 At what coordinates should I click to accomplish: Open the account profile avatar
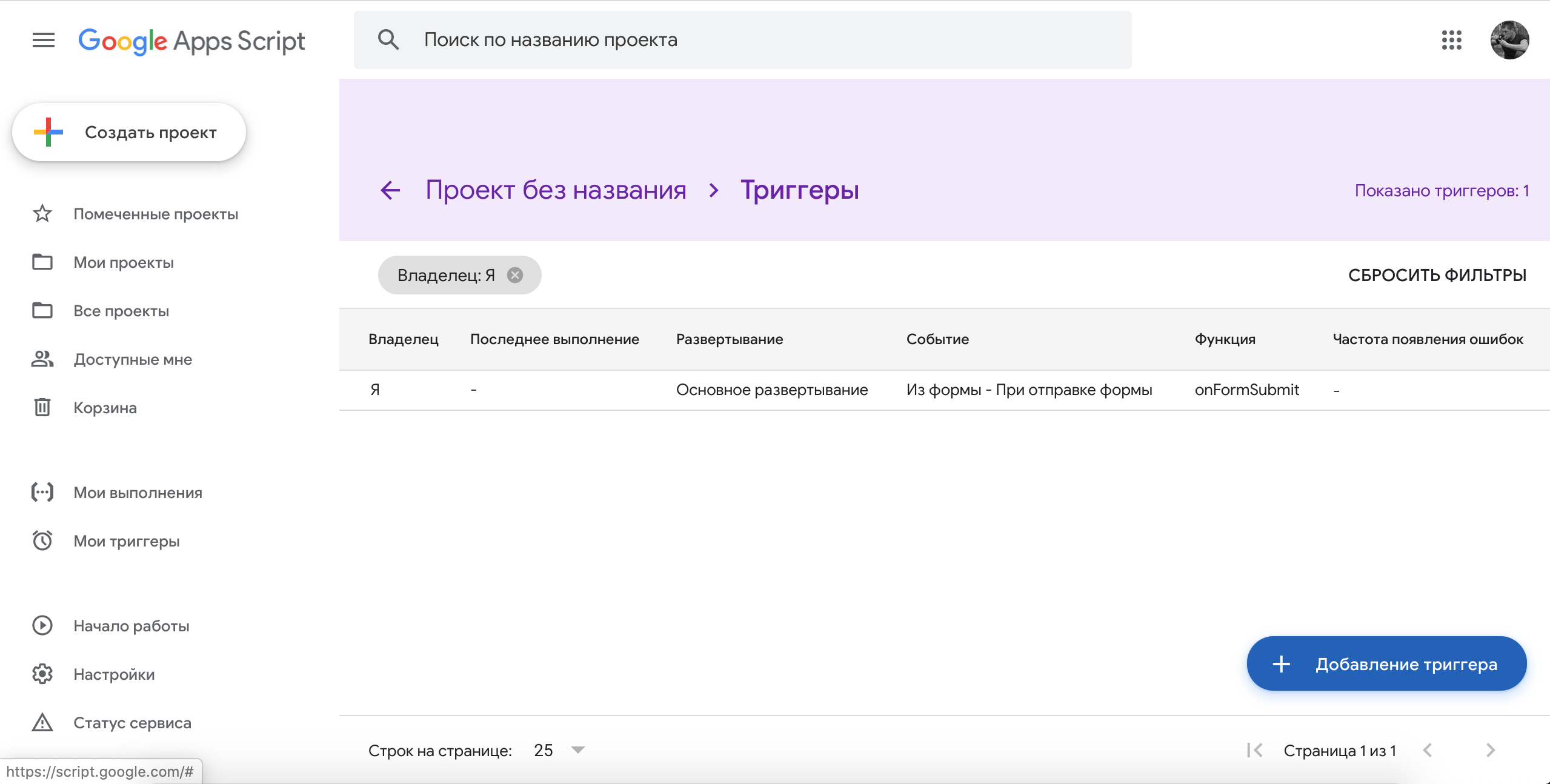[x=1509, y=40]
